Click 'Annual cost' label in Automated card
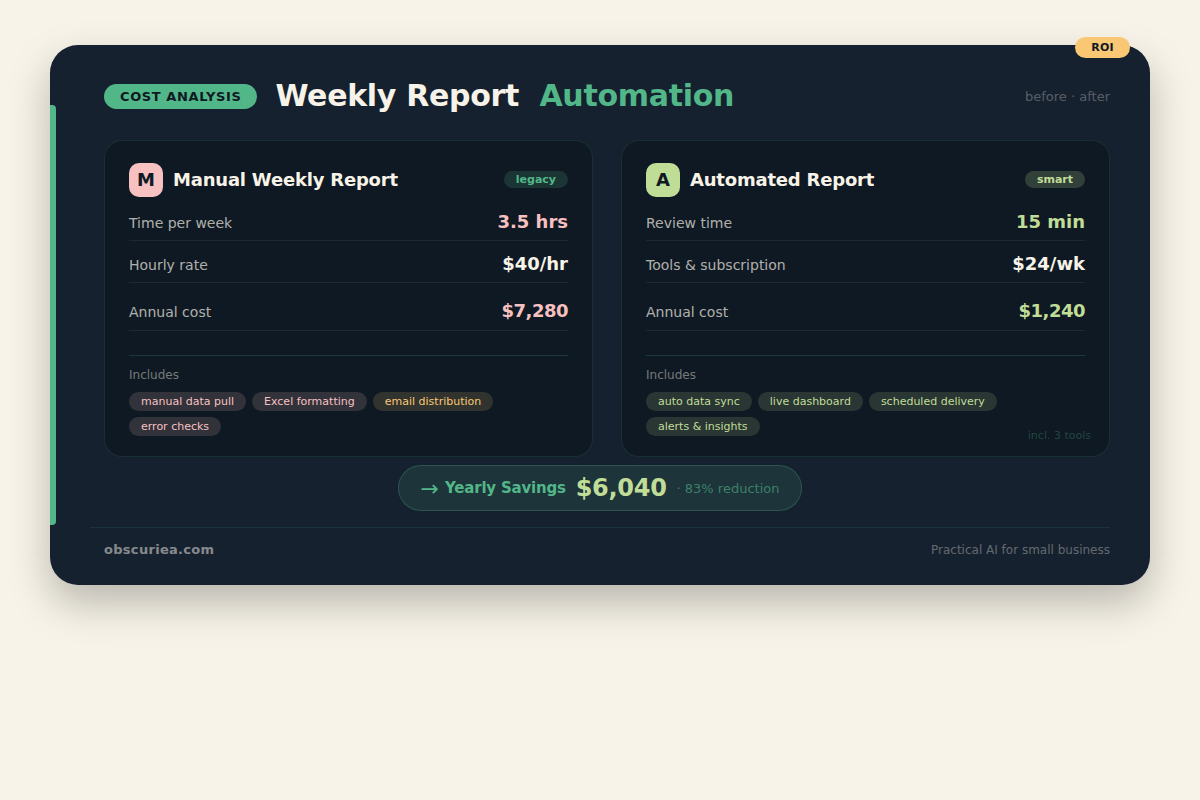The height and width of the screenshot is (800, 1200). (687, 312)
